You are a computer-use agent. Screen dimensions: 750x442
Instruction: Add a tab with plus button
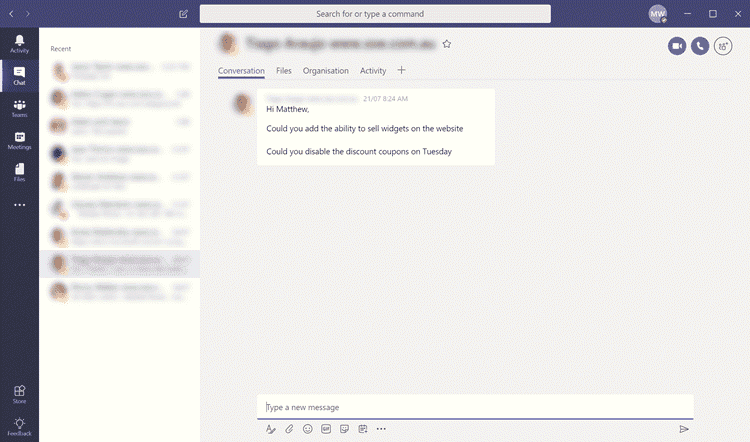pos(402,71)
